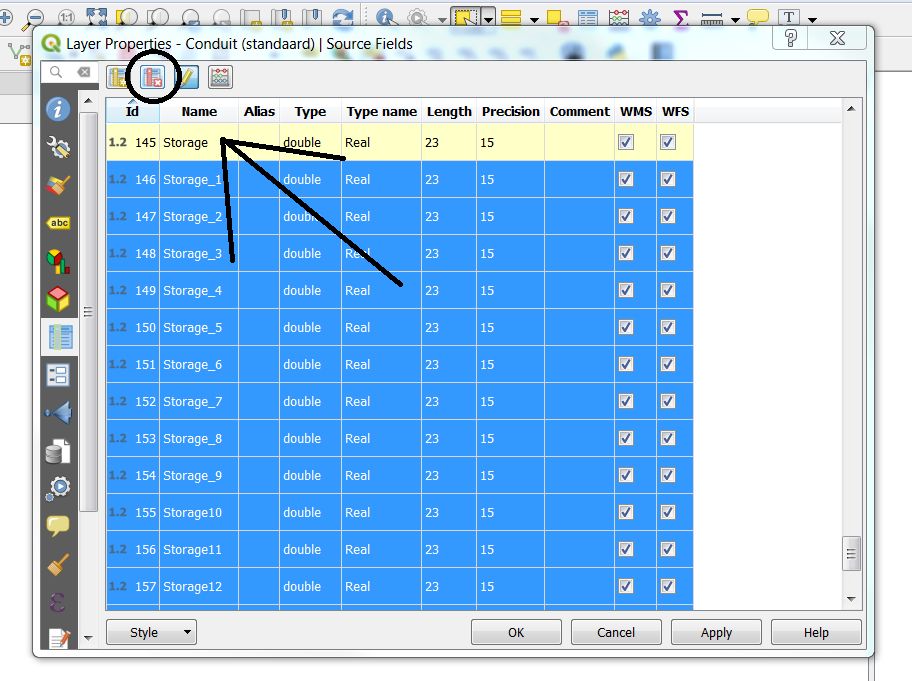Toggle WMS checkbox for Storage row
The width and height of the screenshot is (912, 681).
tap(626, 142)
